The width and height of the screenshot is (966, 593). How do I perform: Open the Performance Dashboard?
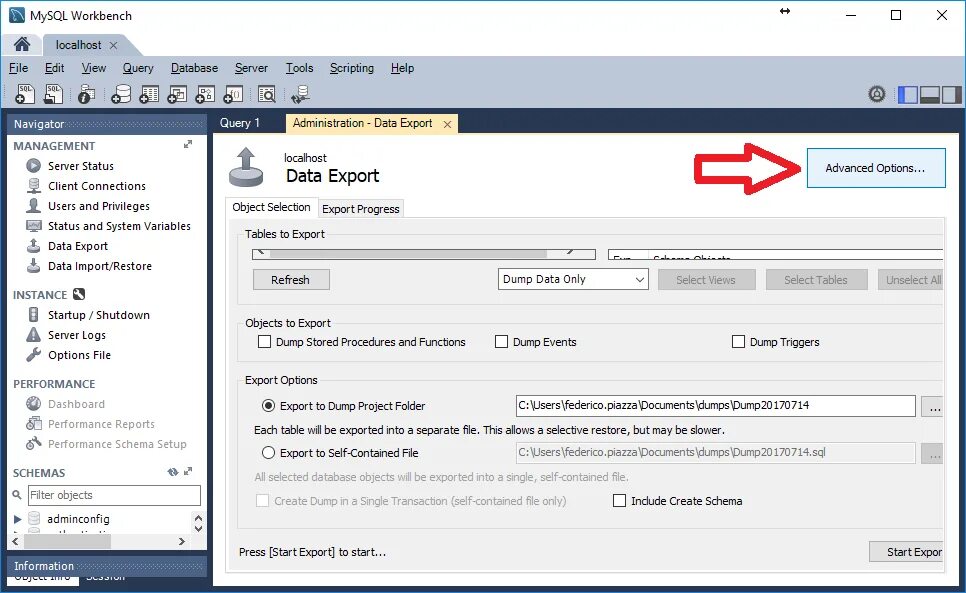coord(76,404)
